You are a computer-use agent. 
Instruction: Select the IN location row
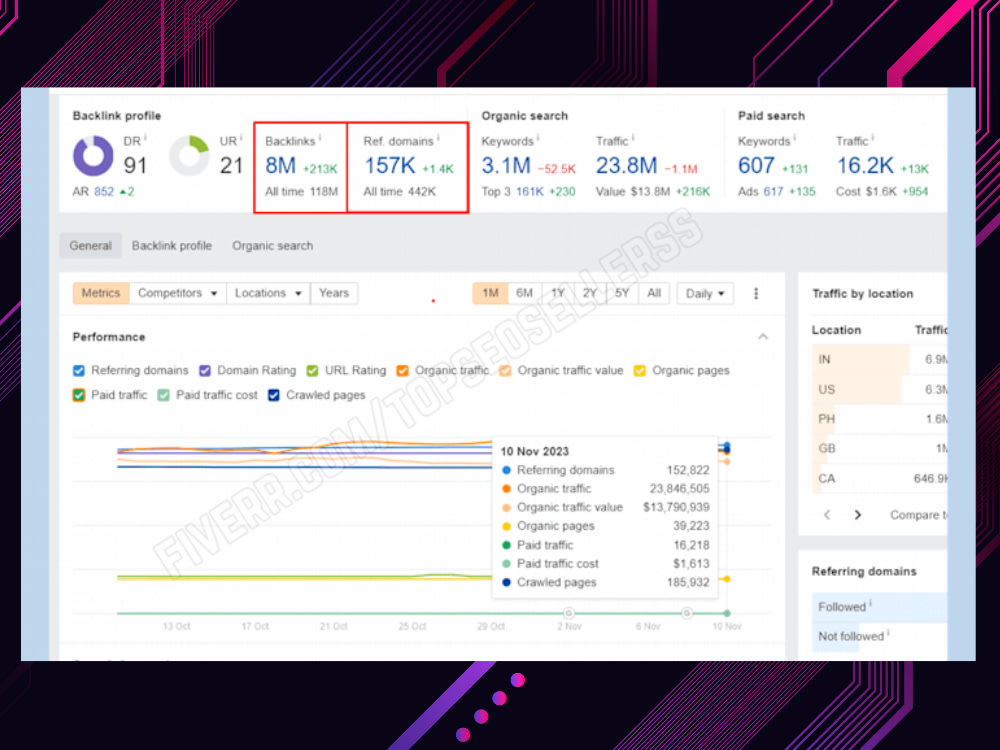tap(879, 359)
